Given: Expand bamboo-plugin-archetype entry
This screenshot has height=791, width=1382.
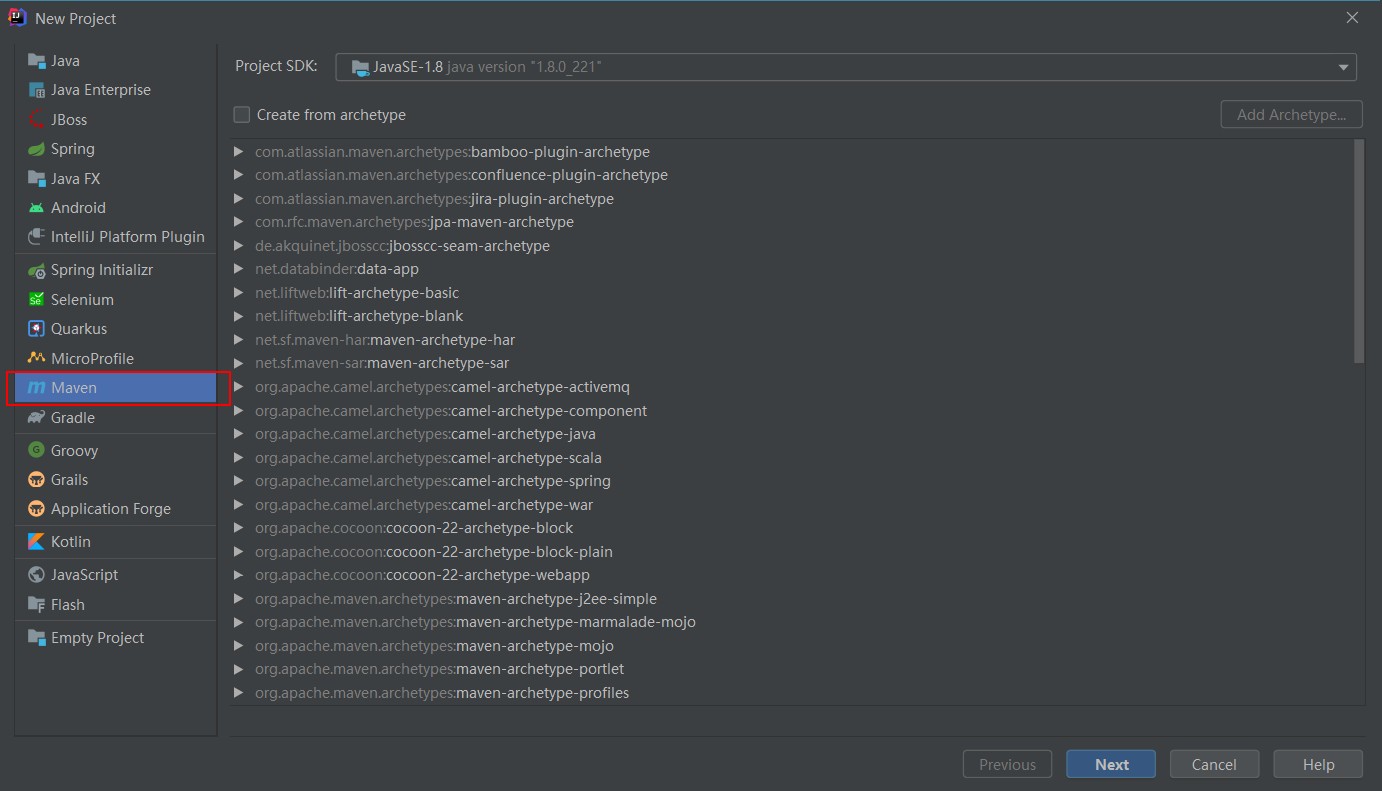Looking at the screenshot, I should (239, 152).
